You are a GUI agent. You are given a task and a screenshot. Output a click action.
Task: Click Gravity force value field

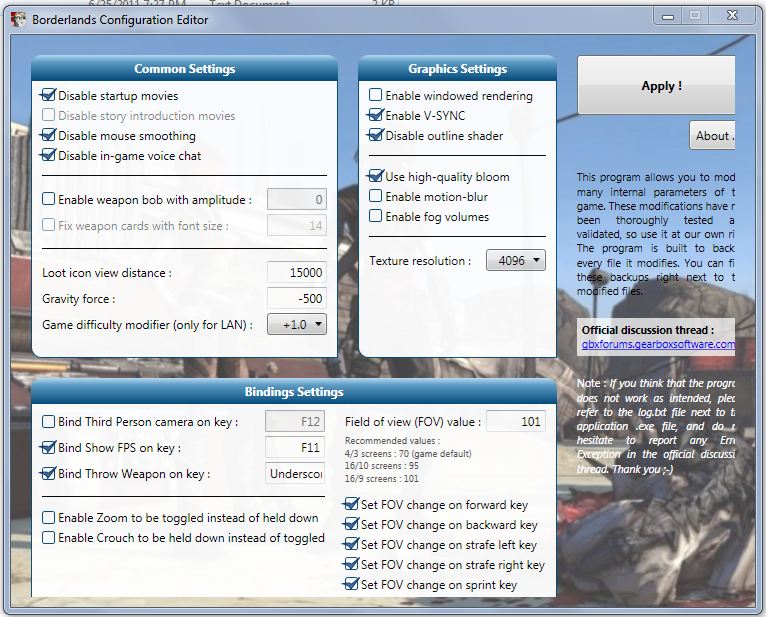pyautogui.click(x=297, y=298)
